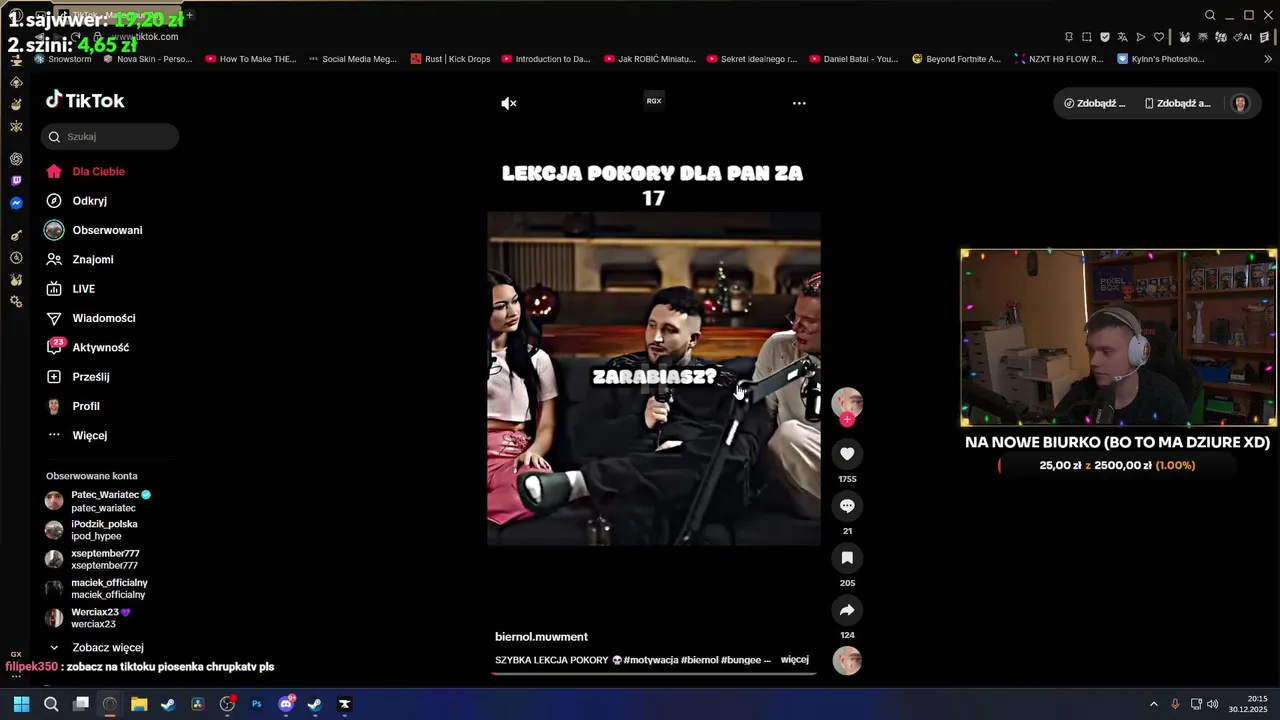Open the AI extension icon

[x=1244, y=37]
